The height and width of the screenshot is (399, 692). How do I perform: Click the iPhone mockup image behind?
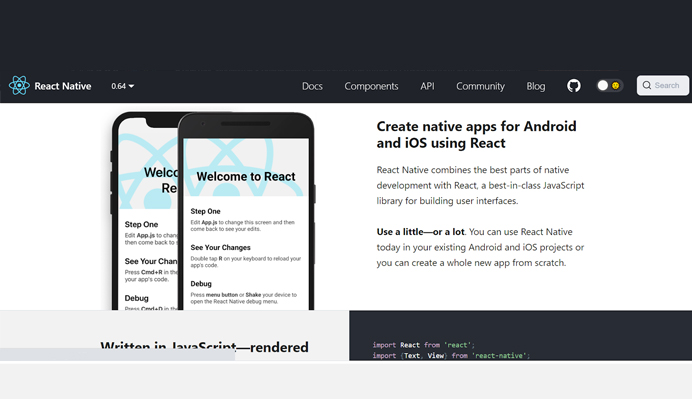coord(144,211)
